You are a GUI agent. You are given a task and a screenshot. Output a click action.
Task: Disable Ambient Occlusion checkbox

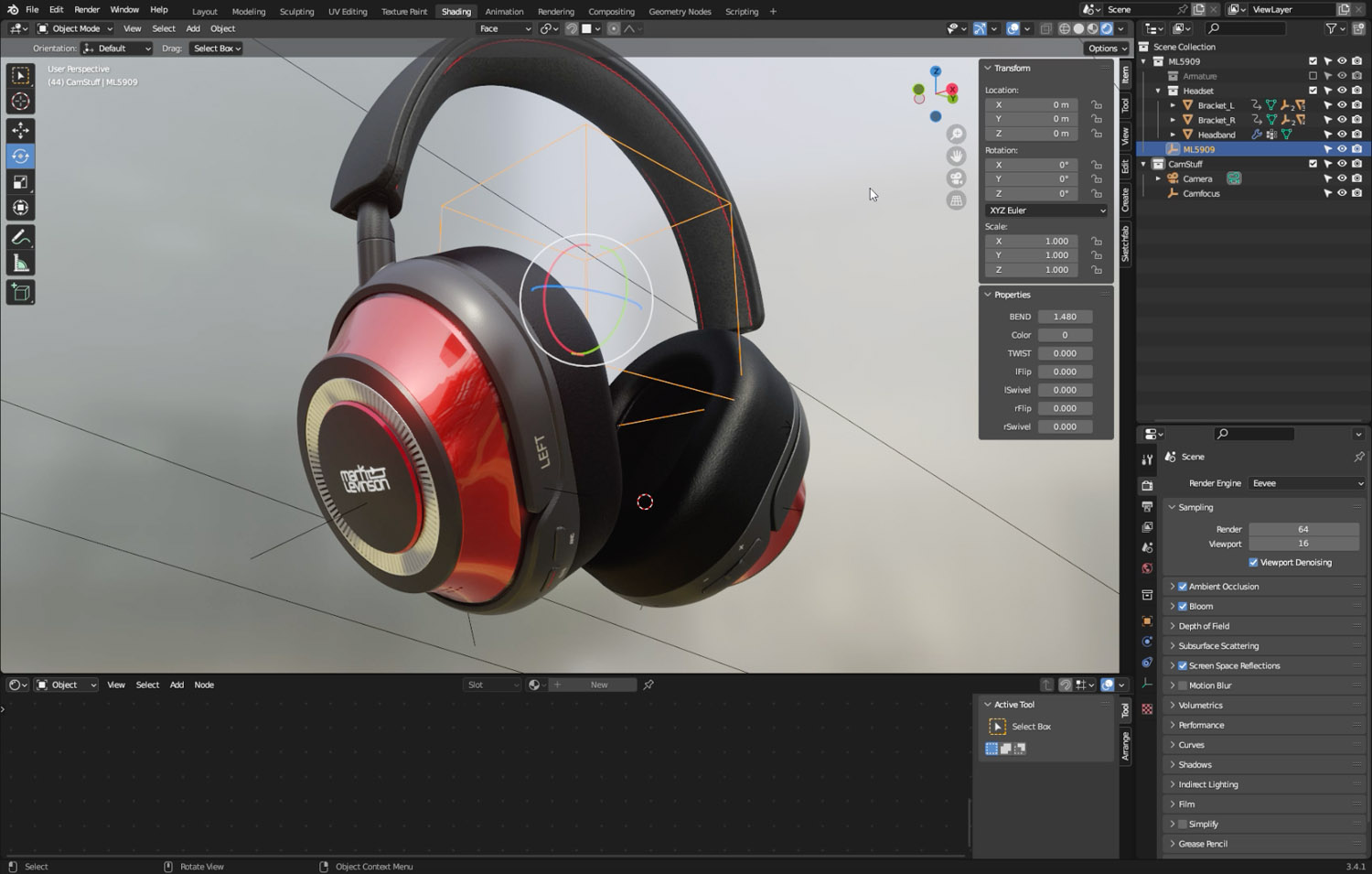tap(1183, 587)
